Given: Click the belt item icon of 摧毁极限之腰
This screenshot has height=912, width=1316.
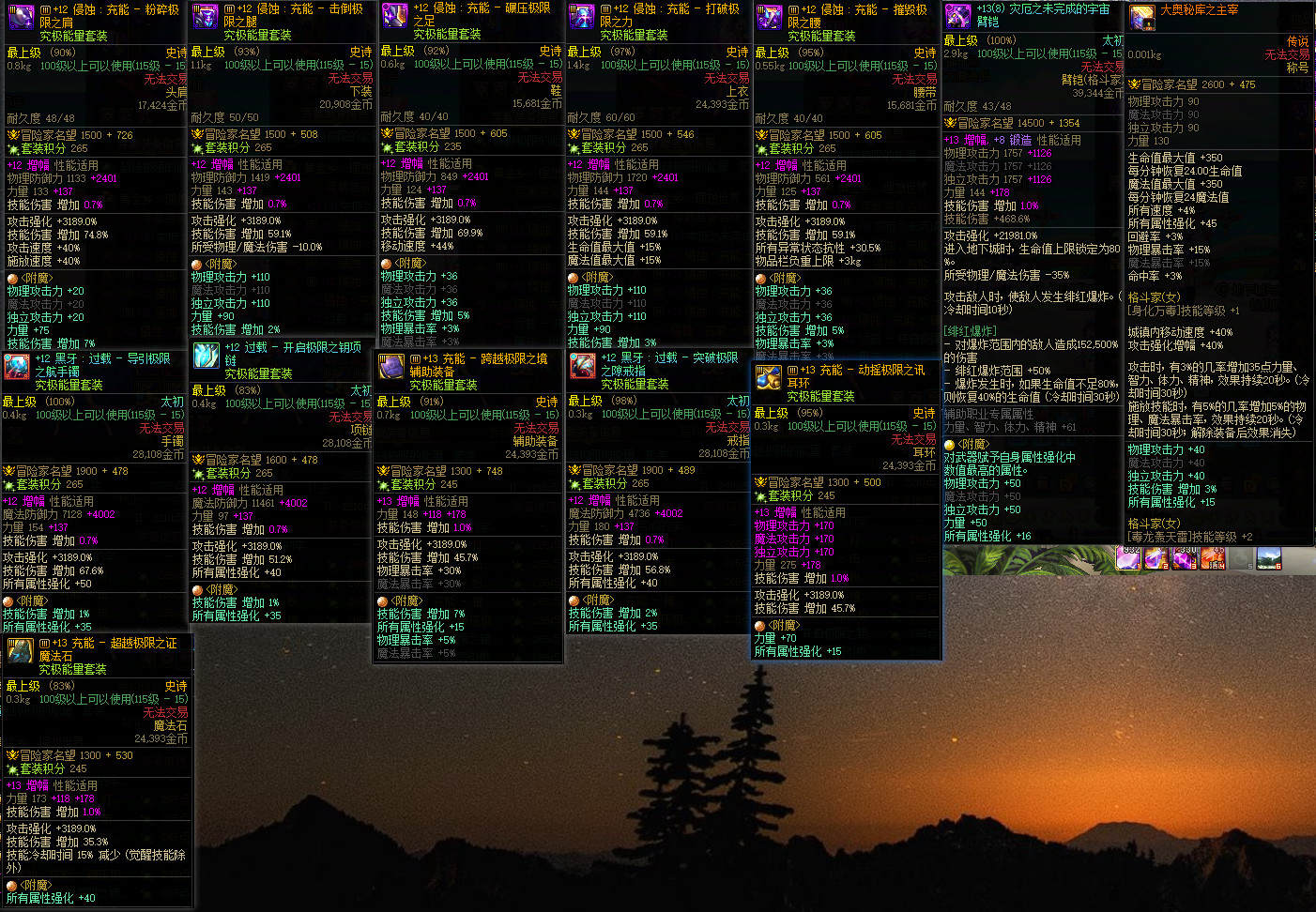Looking at the screenshot, I should point(770,16).
